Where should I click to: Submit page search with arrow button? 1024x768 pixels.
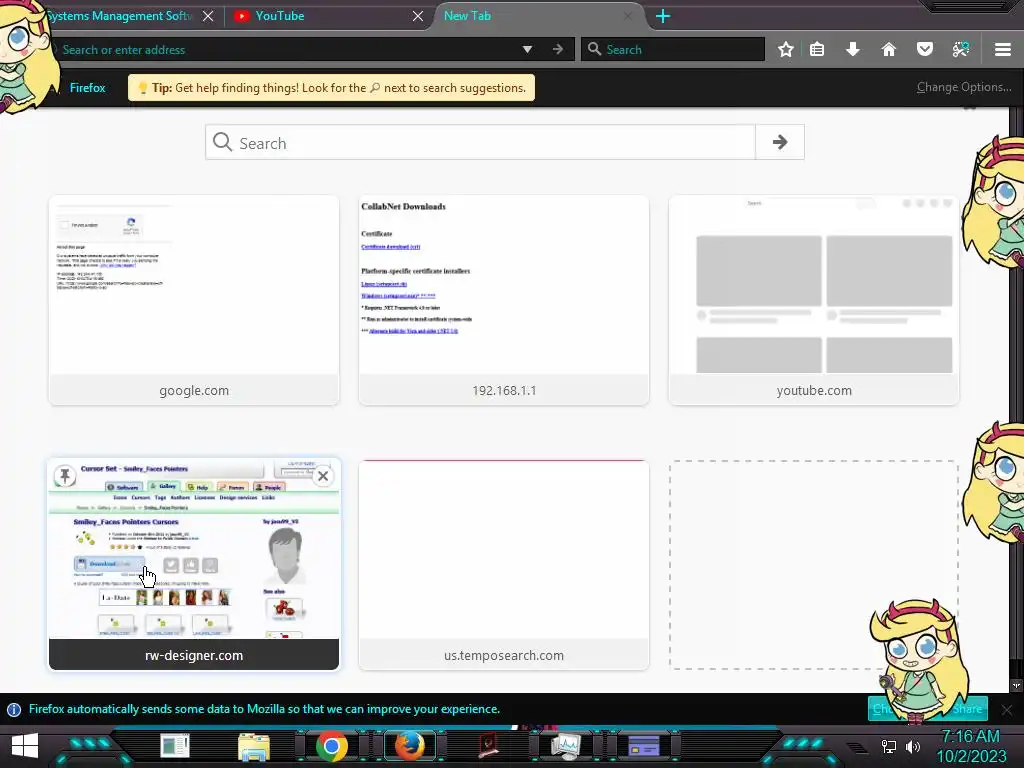click(780, 142)
